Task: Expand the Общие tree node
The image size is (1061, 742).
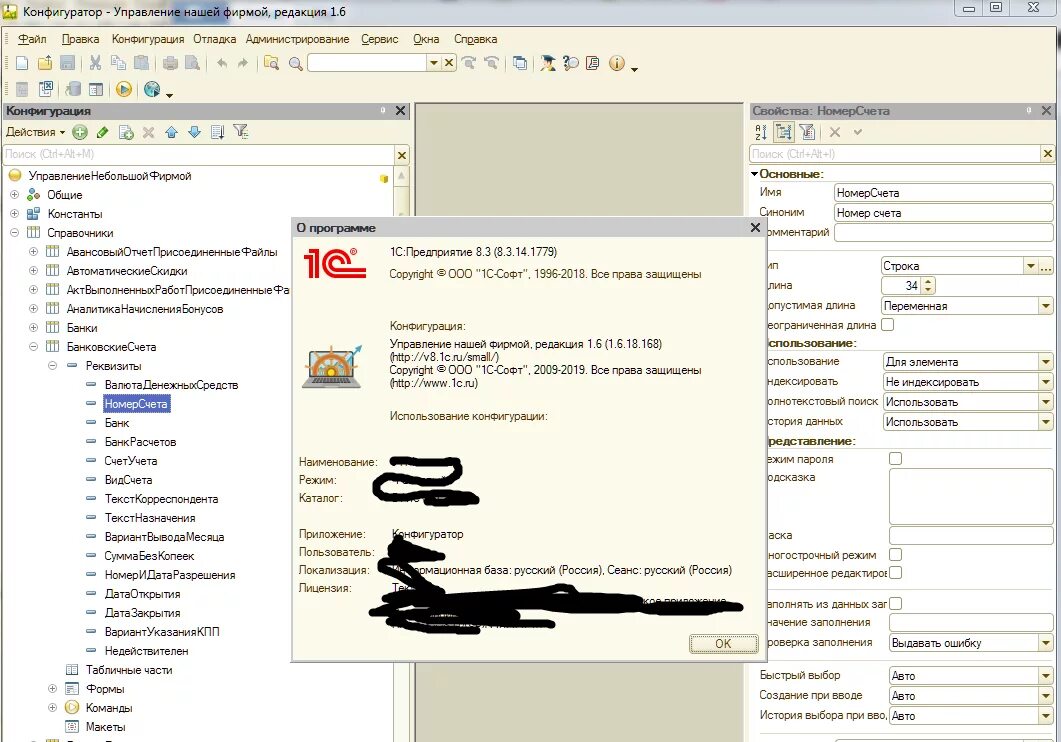Action: click(x=14, y=195)
